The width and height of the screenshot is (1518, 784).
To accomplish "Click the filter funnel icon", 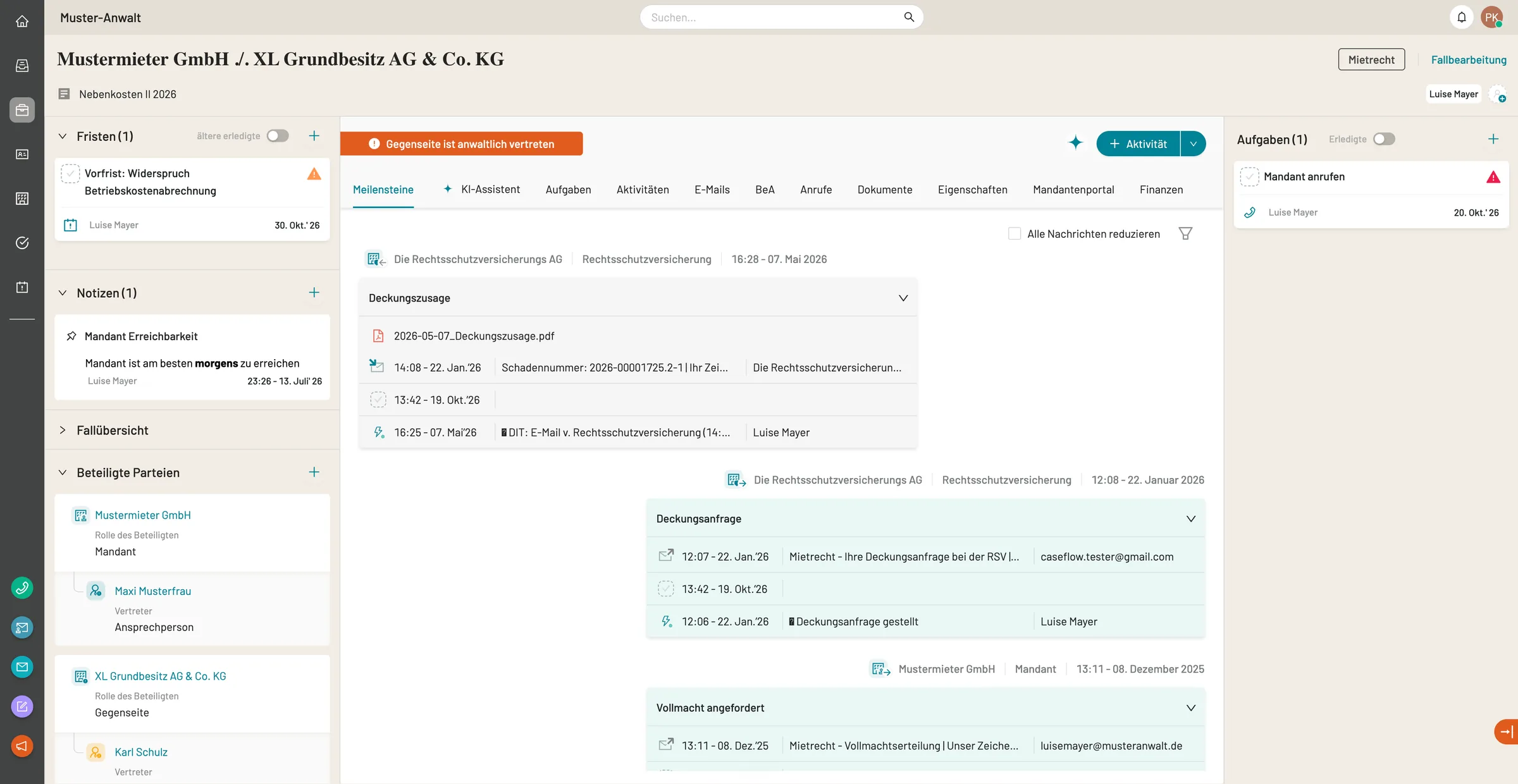I will [1186, 233].
